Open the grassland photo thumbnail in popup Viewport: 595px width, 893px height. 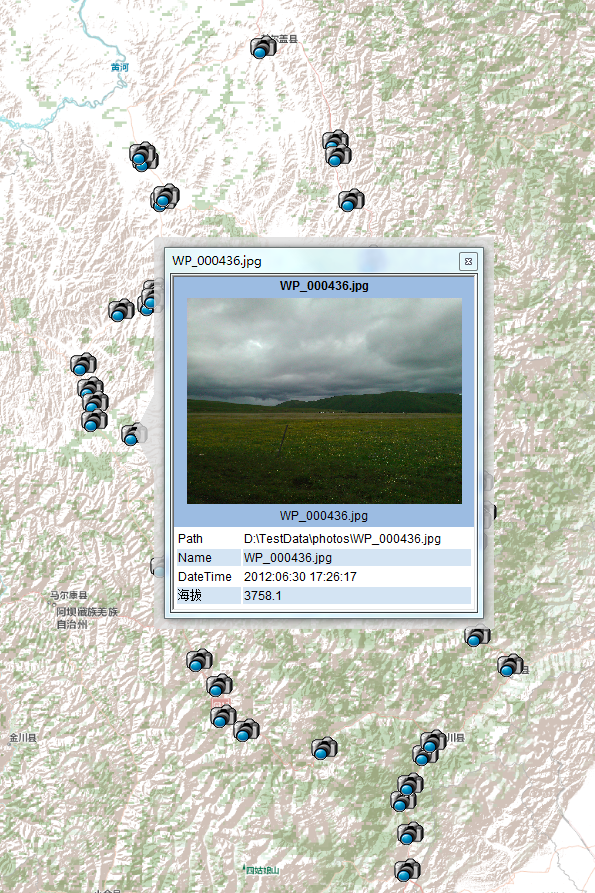coord(325,401)
